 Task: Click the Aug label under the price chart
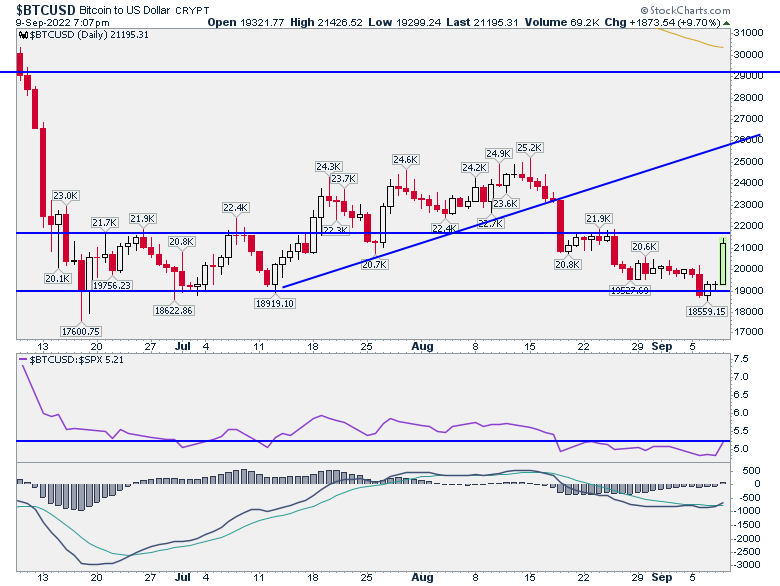422,346
